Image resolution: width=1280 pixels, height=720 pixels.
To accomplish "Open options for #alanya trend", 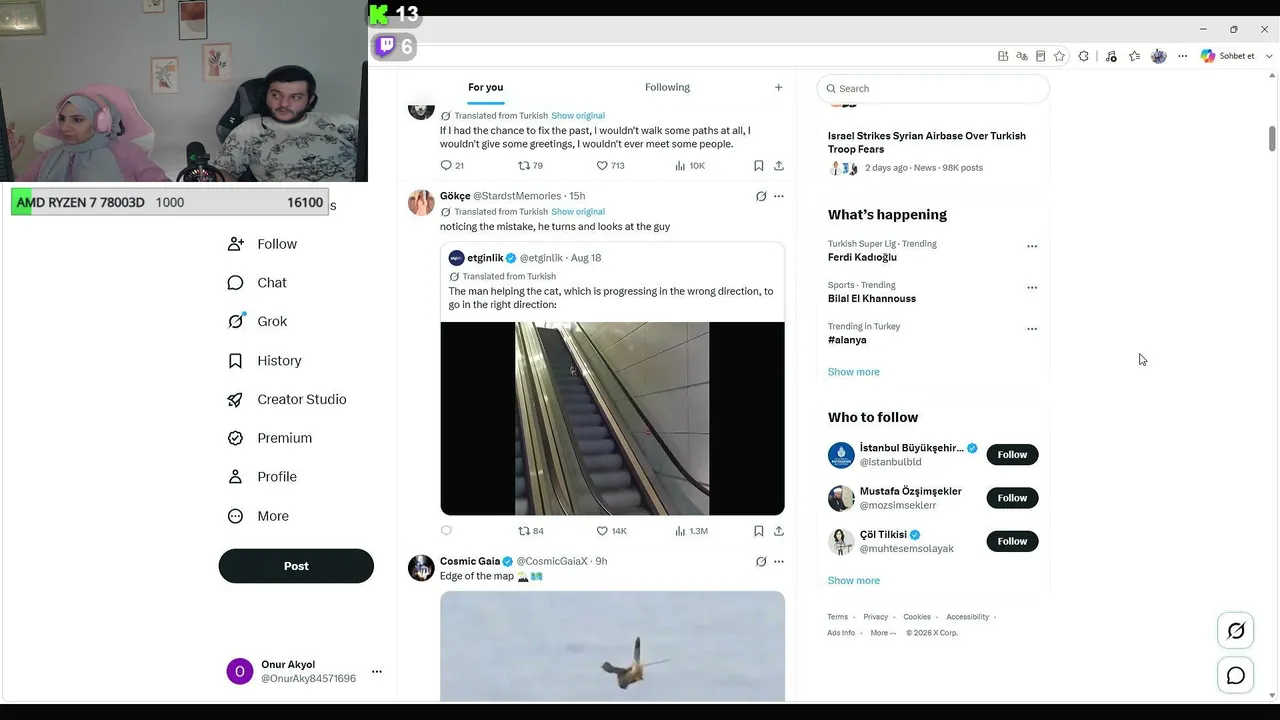I will point(1032,329).
